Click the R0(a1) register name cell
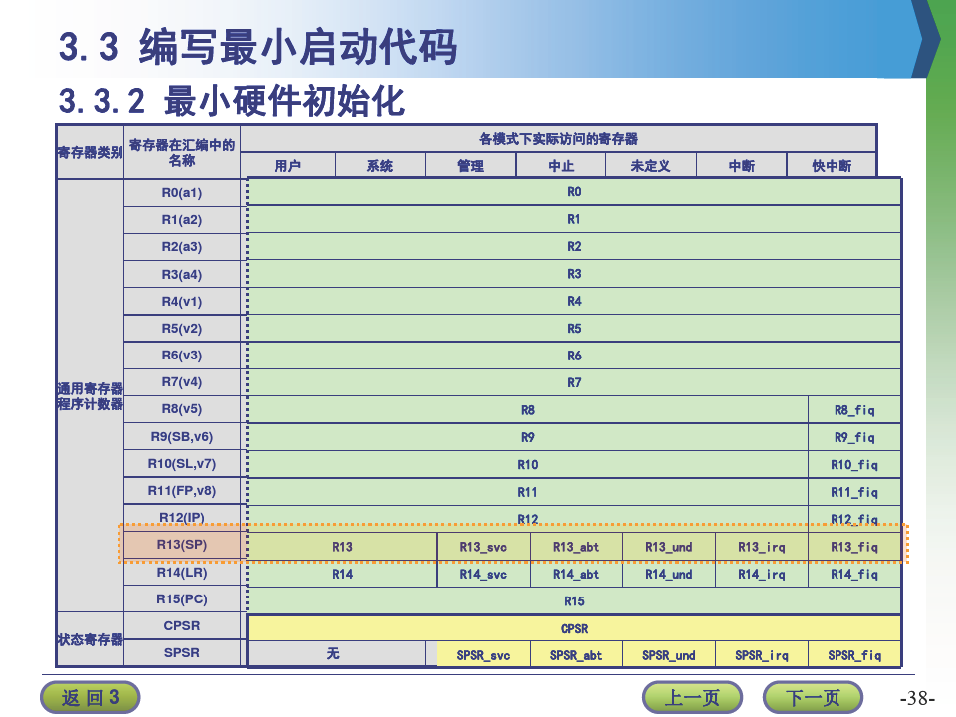This screenshot has height=717, width=956. point(182,193)
